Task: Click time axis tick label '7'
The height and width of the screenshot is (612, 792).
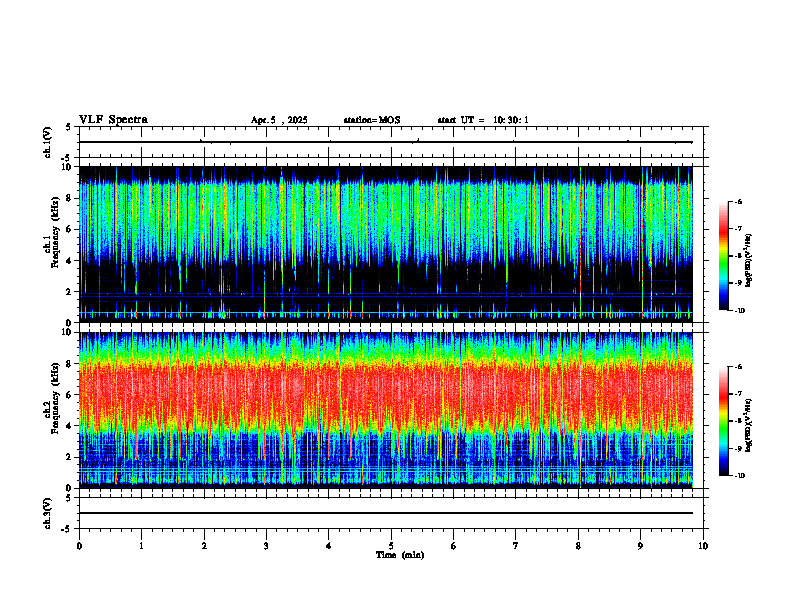Action: click(x=516, y=546)
